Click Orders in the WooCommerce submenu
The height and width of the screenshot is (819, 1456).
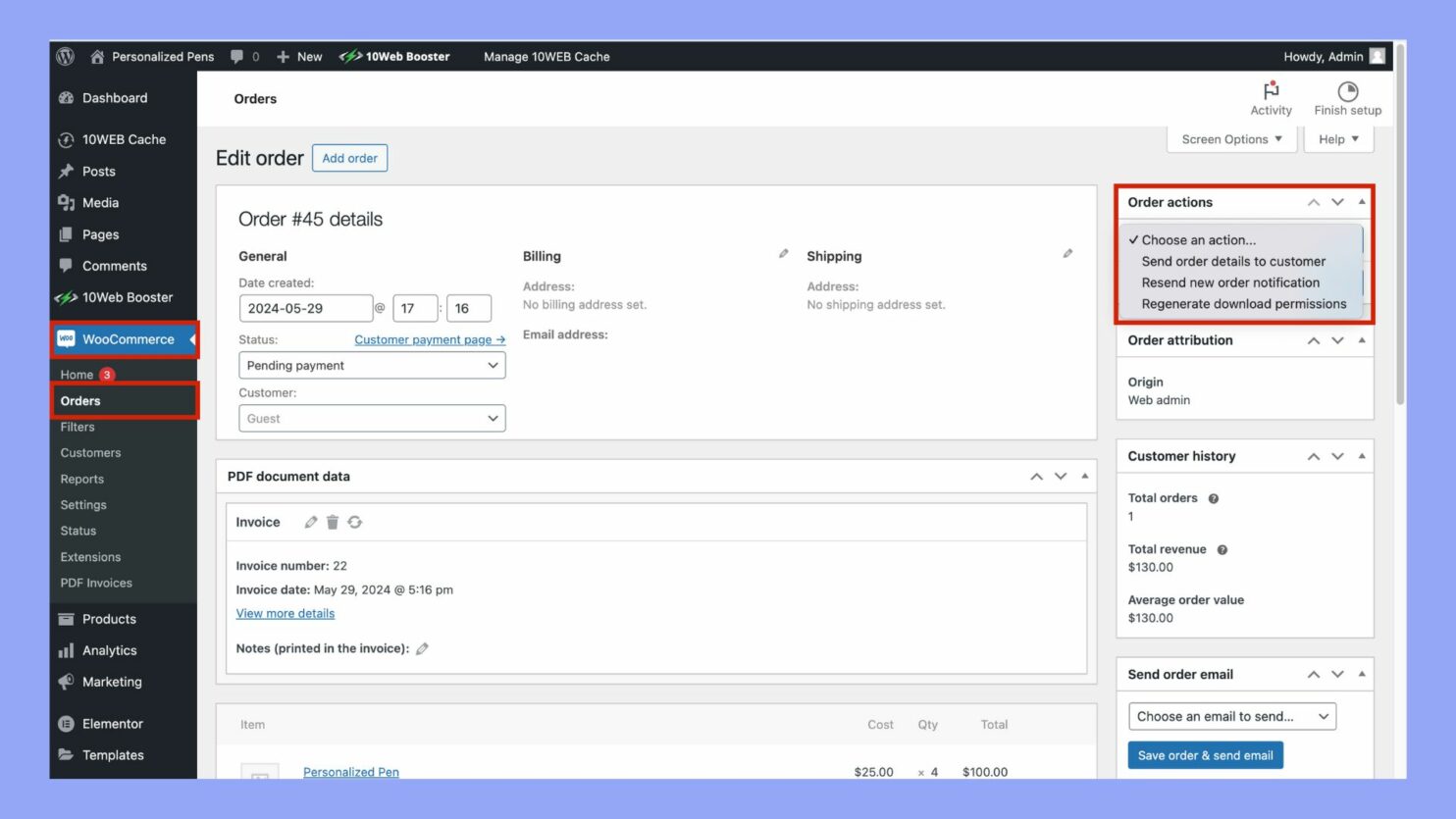79,400
